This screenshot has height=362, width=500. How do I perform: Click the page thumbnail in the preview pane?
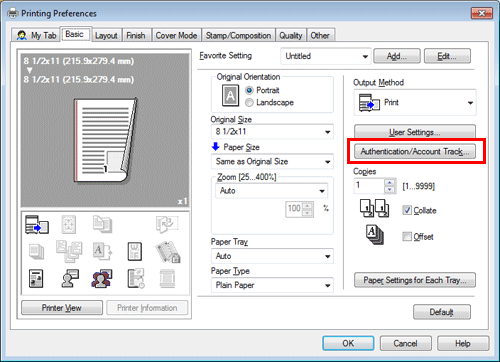pos(105,140)
